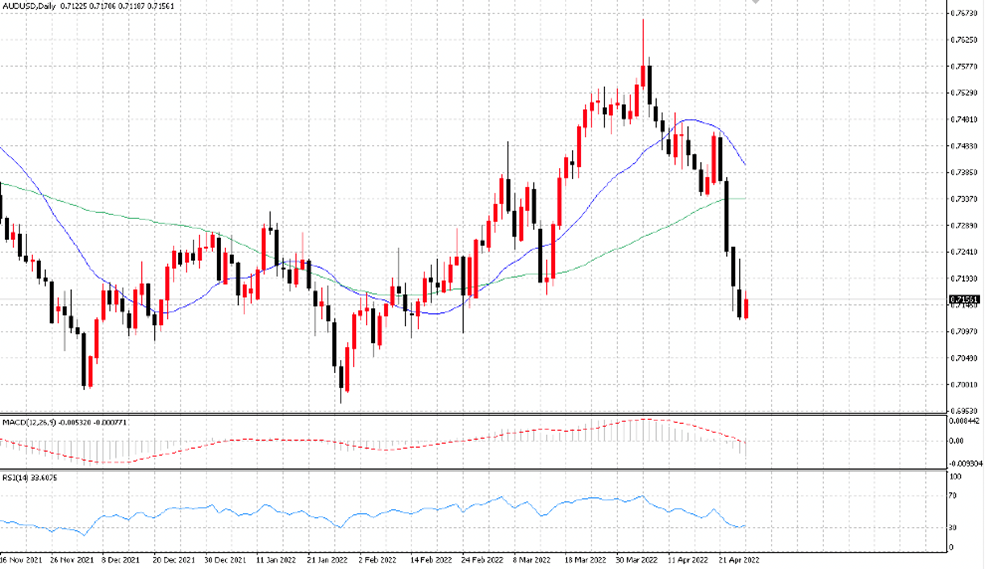
Task: Click the 30 Mar 2022 date label
Action: [x=636, y=560]
